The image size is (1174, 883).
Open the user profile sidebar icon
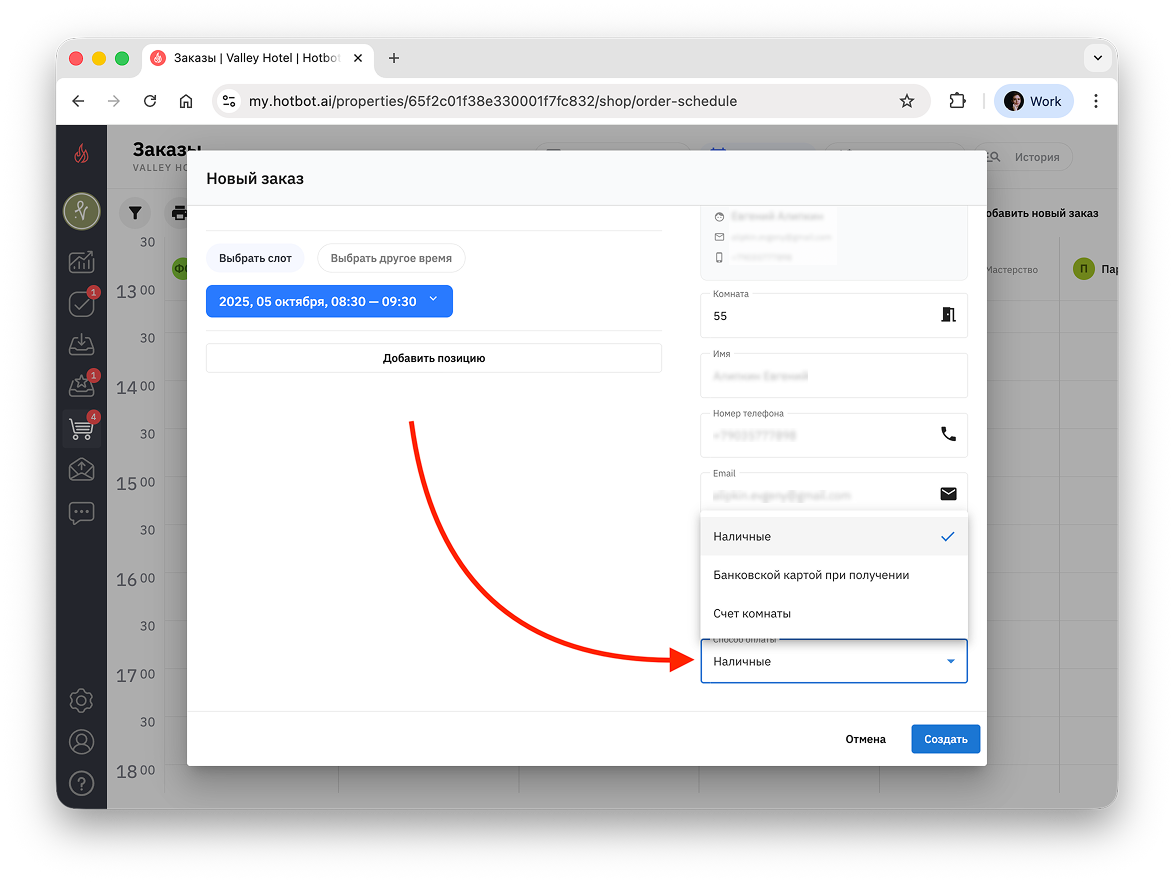(82, 741)
